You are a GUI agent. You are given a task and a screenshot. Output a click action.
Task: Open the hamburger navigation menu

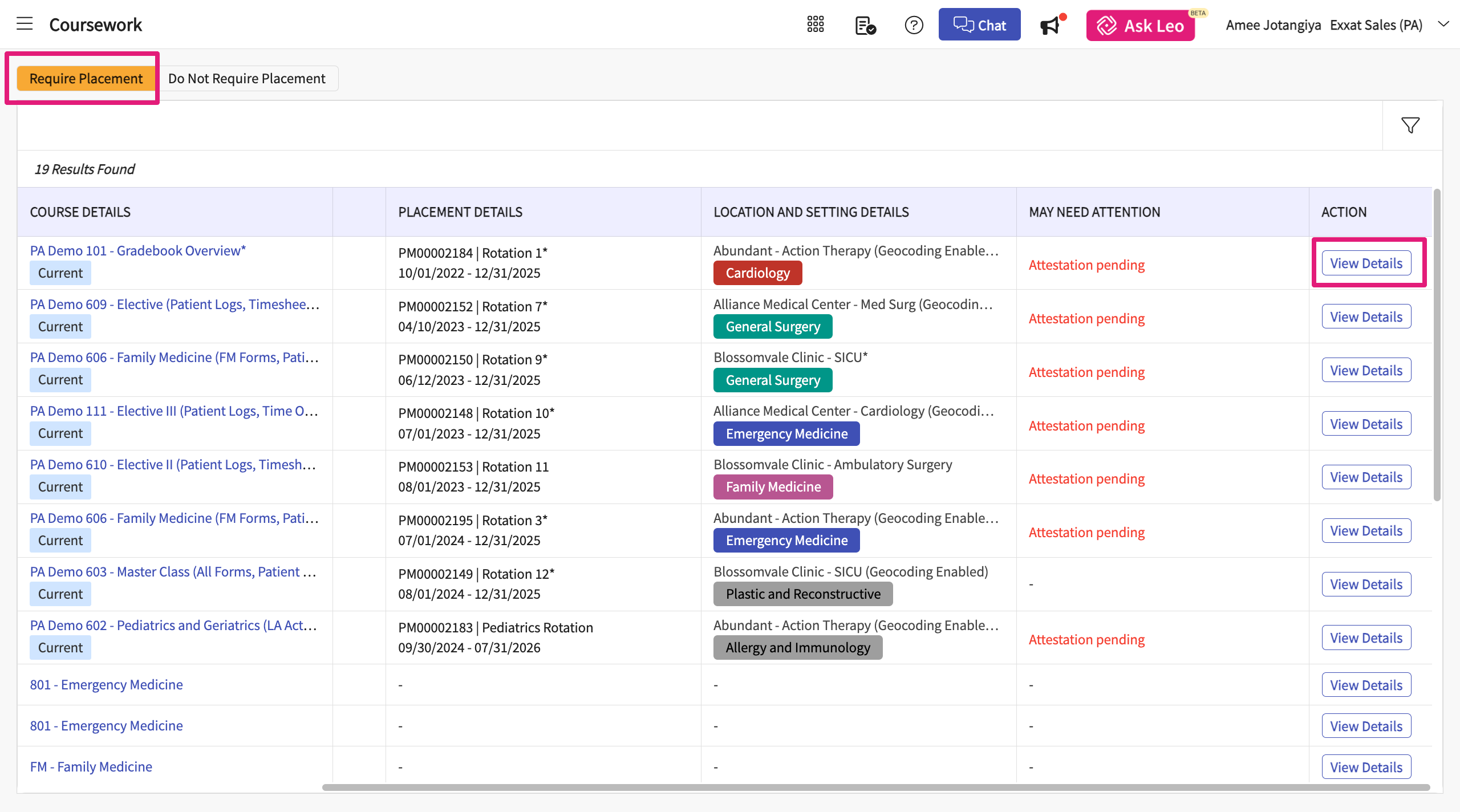click(x=25, y=24)
